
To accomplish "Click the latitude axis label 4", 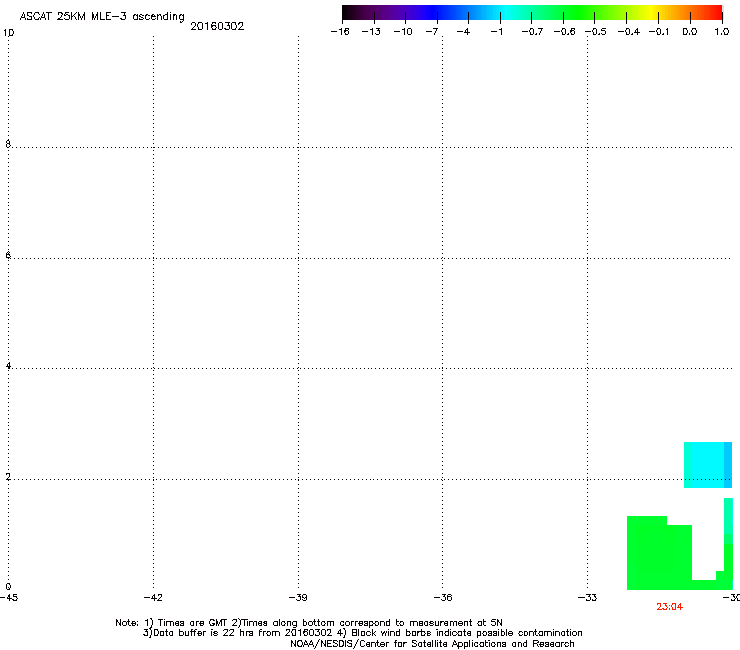I will click(8, 366).
